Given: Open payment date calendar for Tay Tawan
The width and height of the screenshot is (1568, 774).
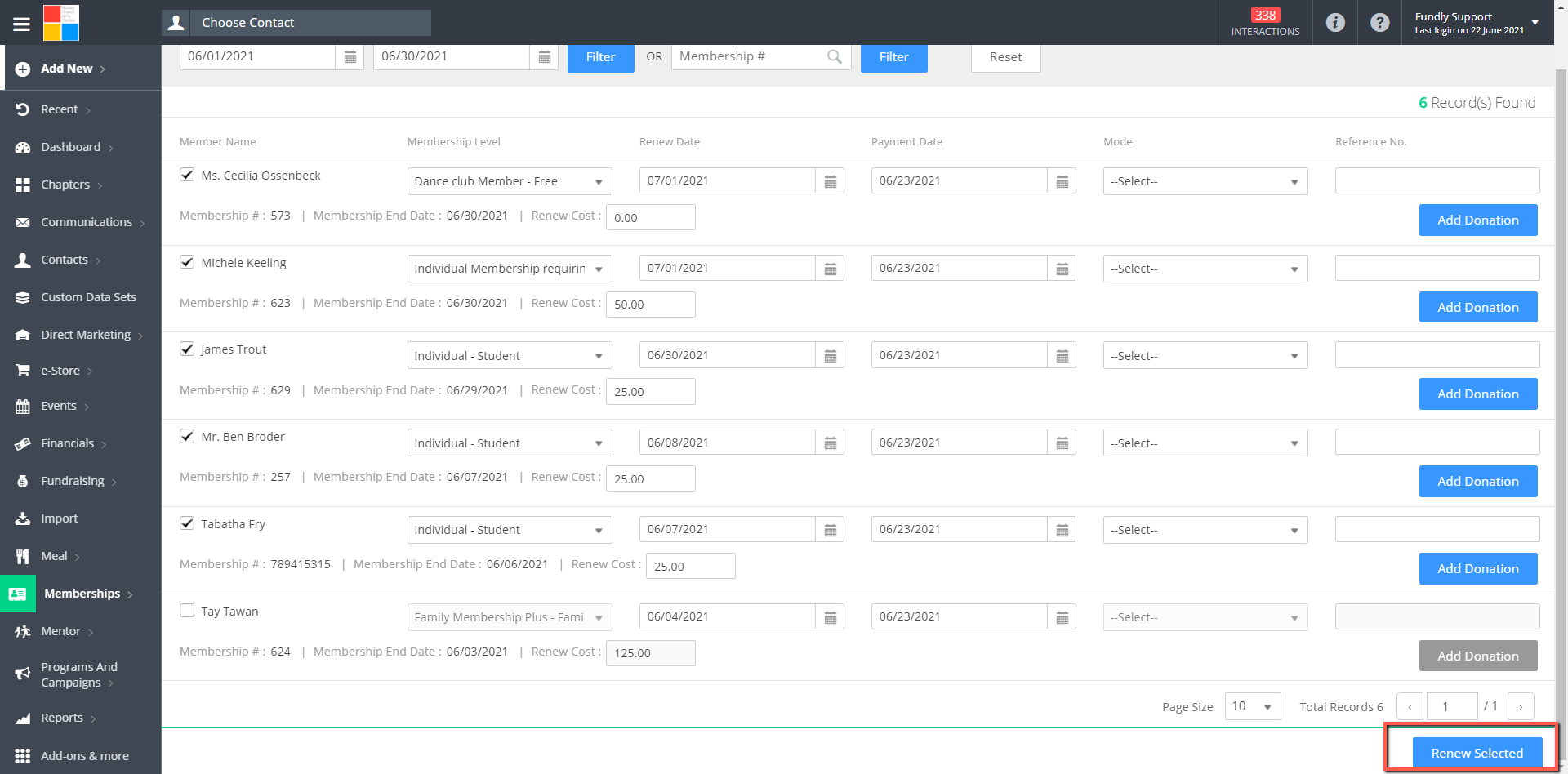Looking at the screenshot, I should click(1062, 617).
